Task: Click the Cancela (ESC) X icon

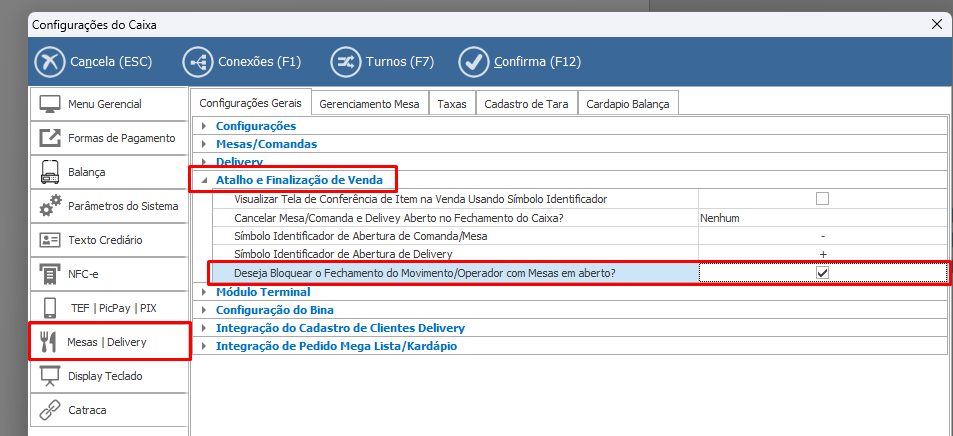Action: click(49, 62)
